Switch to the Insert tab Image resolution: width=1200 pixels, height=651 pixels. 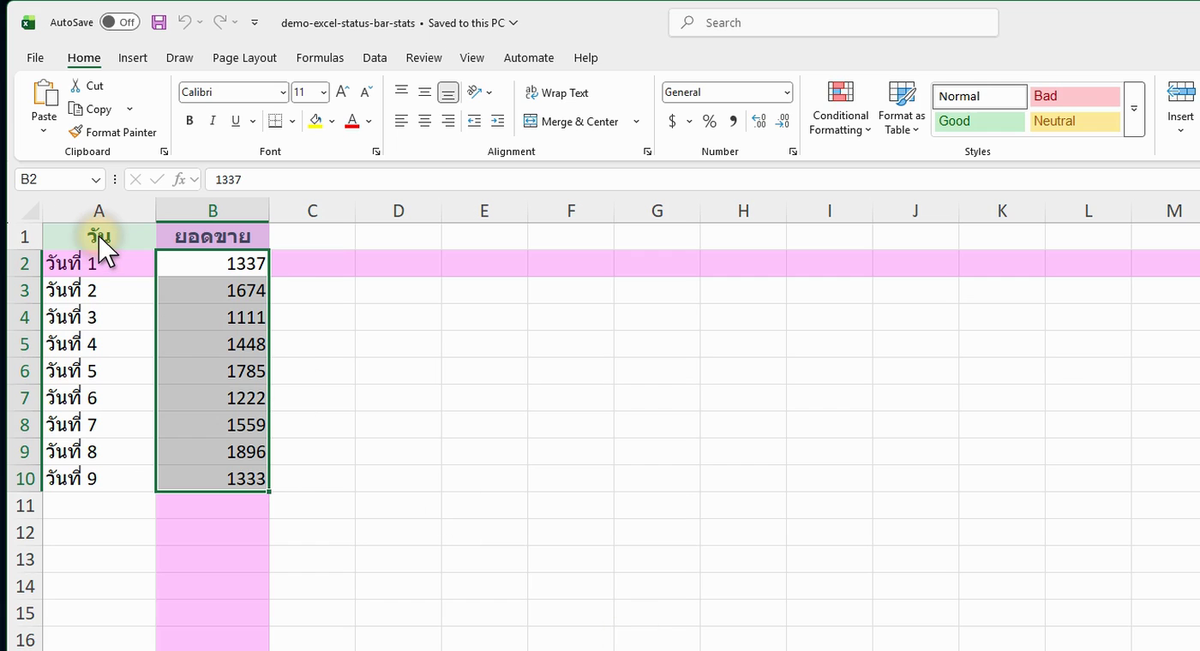(x=133, y=58)
